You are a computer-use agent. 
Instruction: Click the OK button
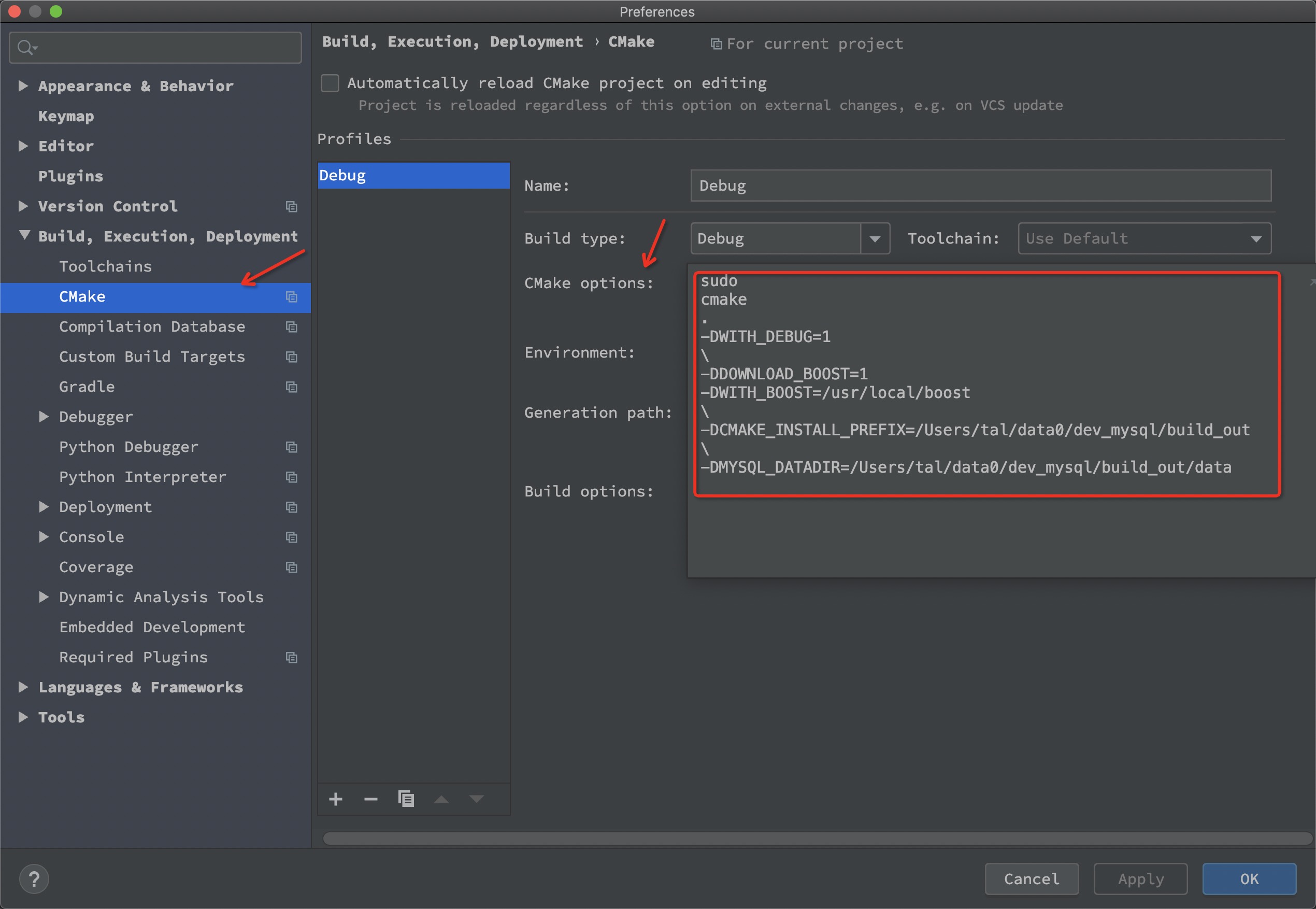tap(1249, 879)
